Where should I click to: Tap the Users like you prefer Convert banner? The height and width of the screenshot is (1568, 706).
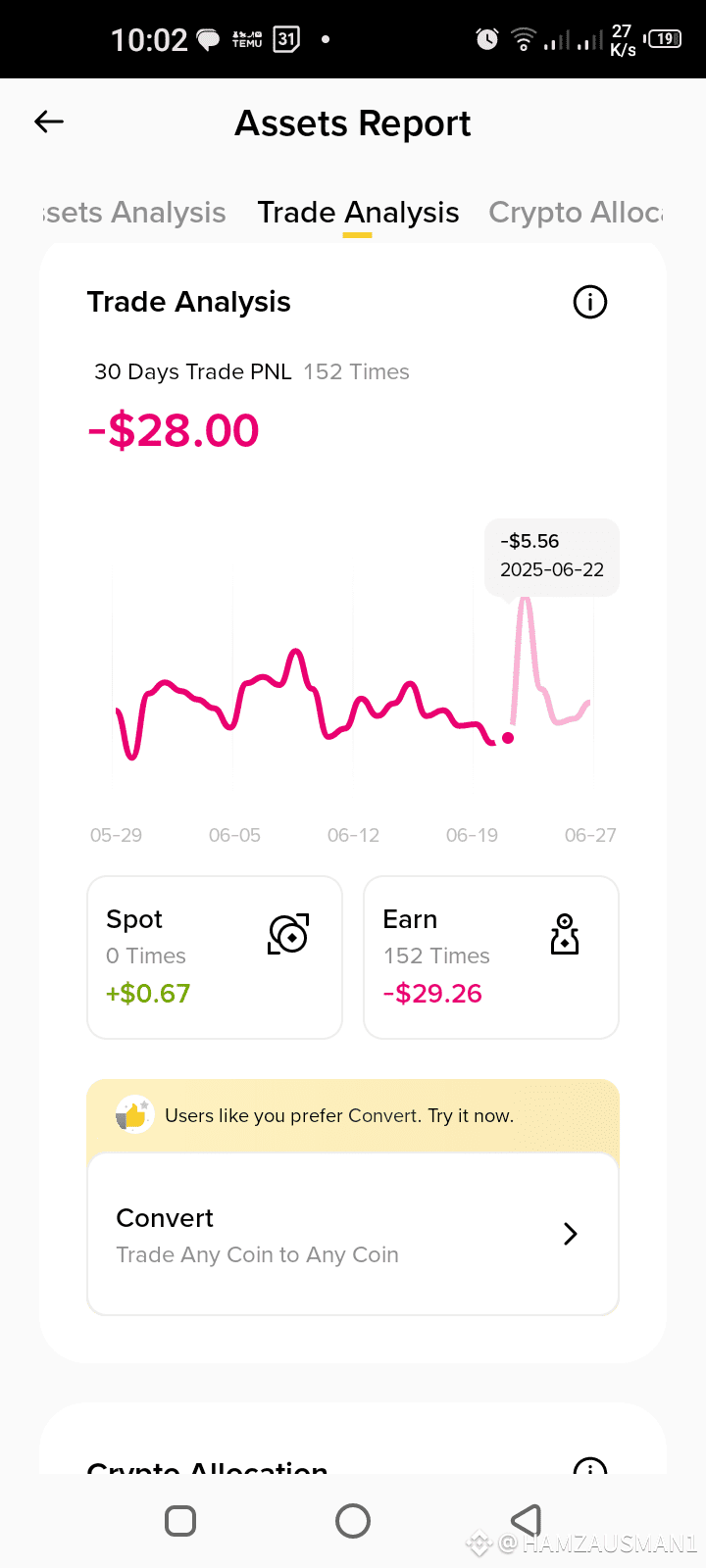(x=353, y=1116)
